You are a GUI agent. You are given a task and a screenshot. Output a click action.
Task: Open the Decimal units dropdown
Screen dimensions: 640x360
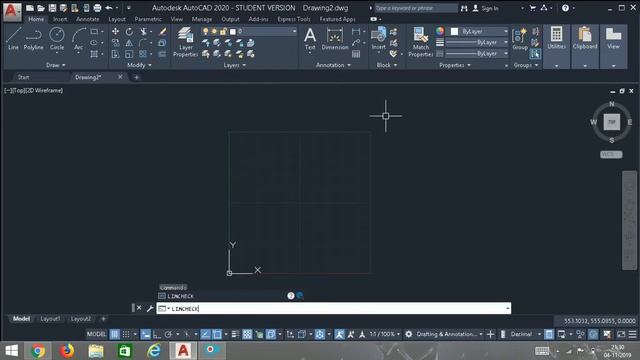[x=539, y=334]
